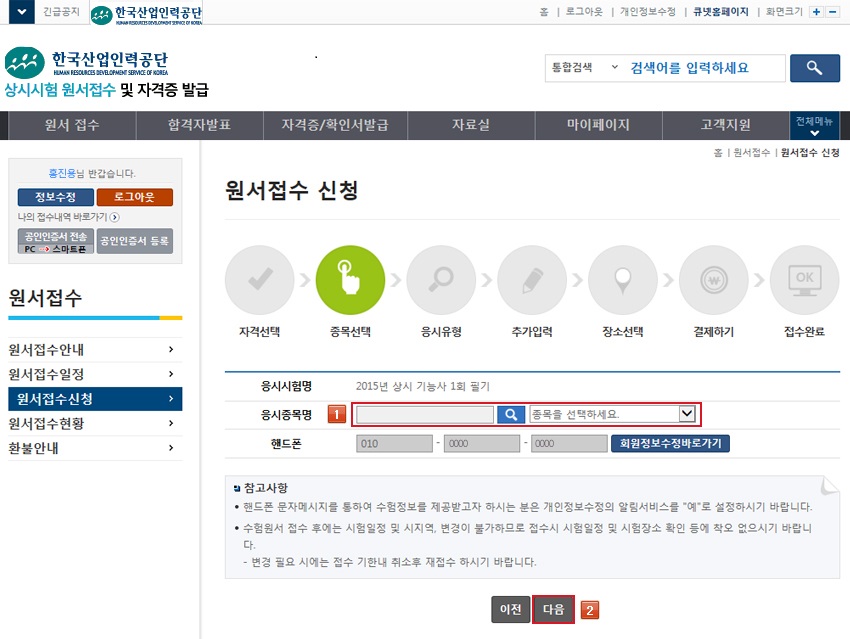This screenshot has height=639, width=850.
Task: Click the top 통합검색 magnifier search button
Action: (814, 68)
